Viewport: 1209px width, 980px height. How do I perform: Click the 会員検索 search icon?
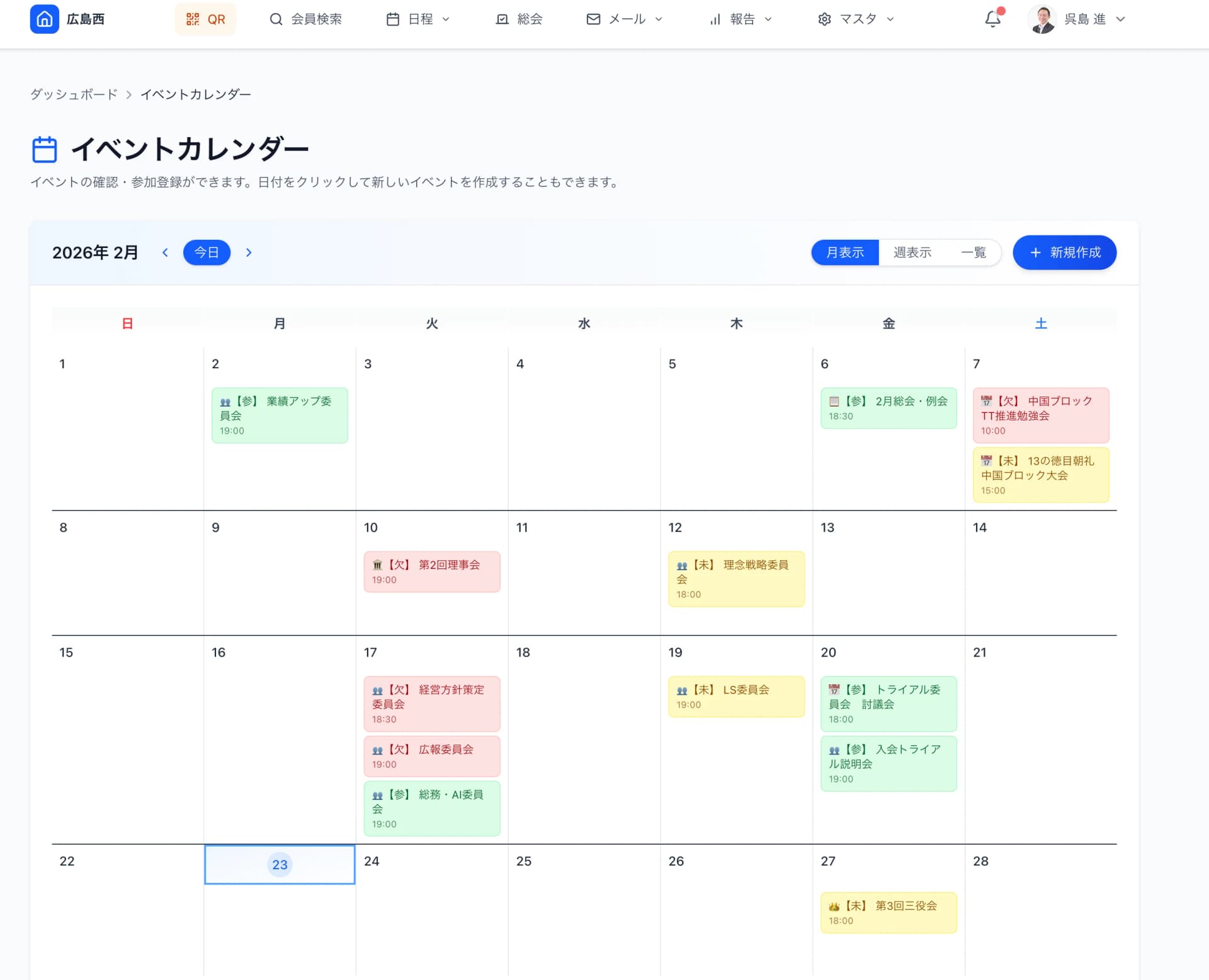click(x=276, y=19)
